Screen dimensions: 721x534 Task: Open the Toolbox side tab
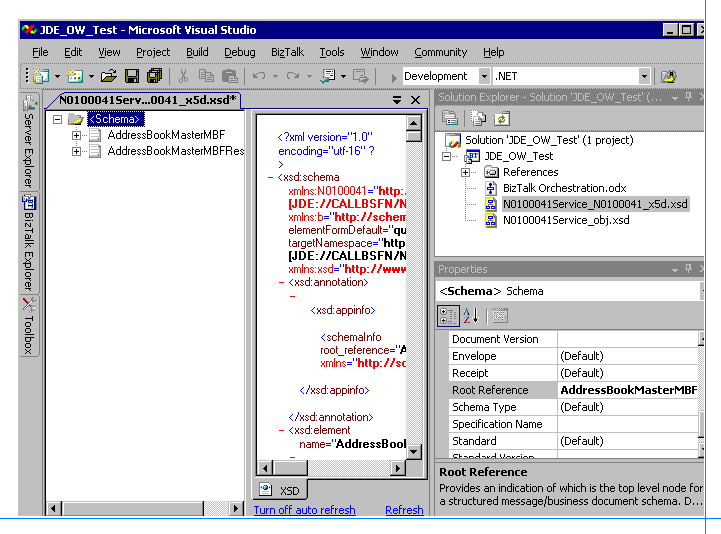pyautogui.click(x=29, y=326)
